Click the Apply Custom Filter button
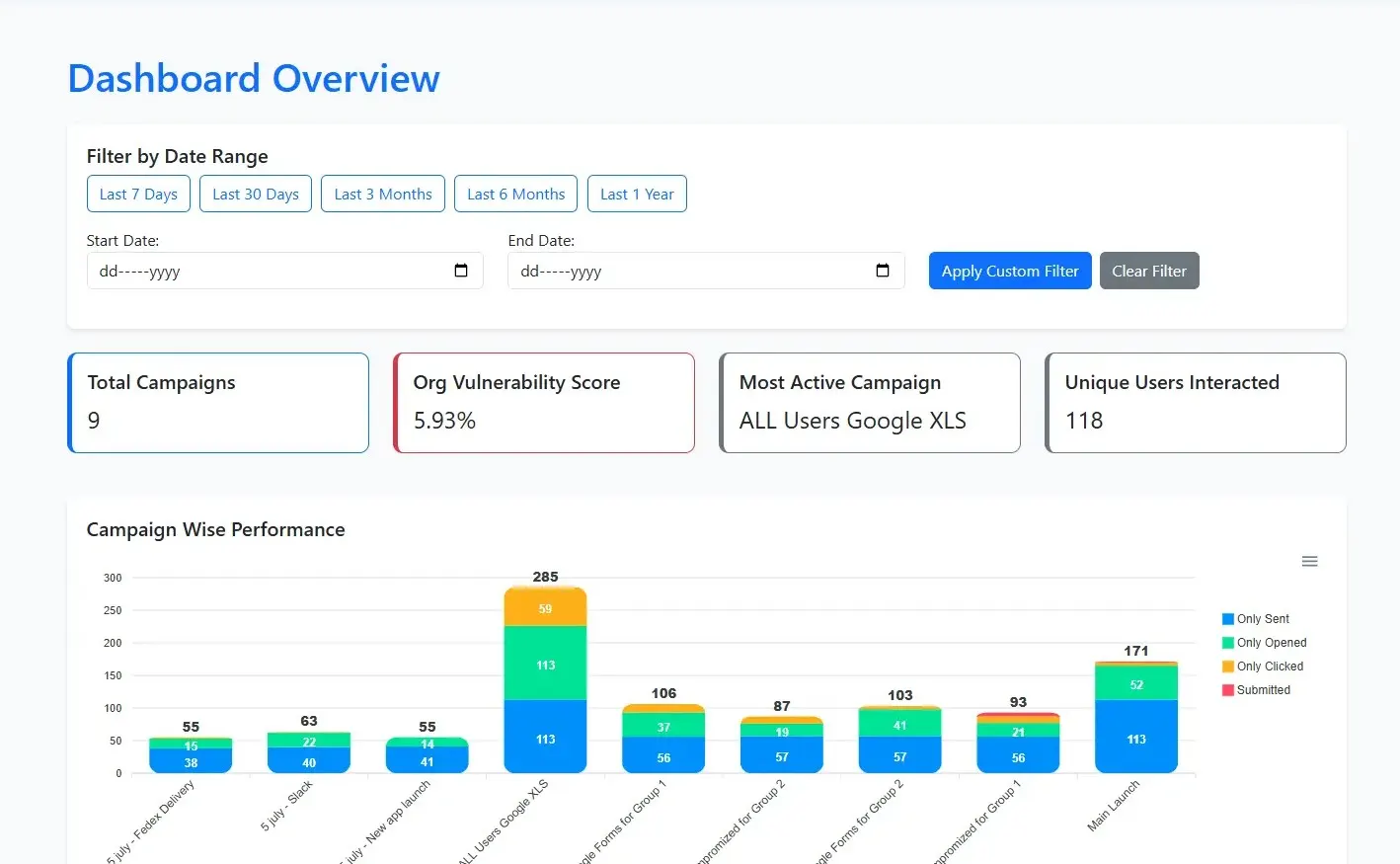1400x864 pixels. click(1009, 270)
